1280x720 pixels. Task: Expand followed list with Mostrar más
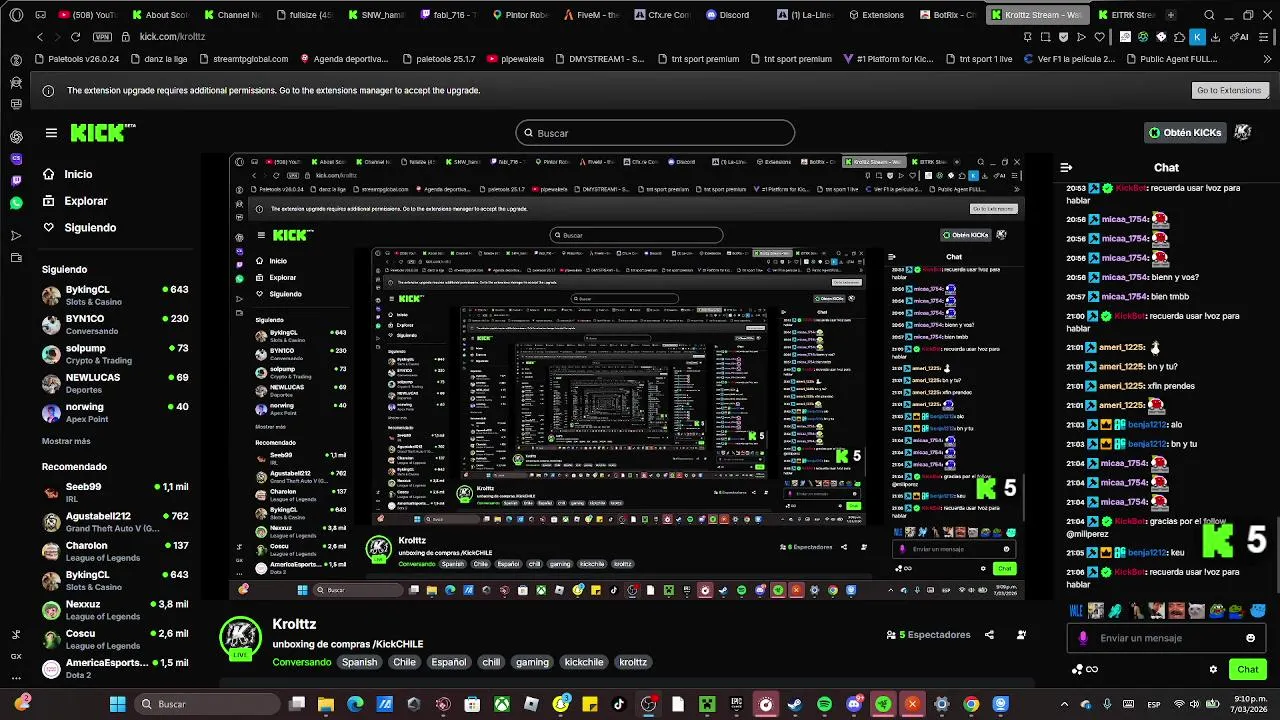[x=66, y=441]
